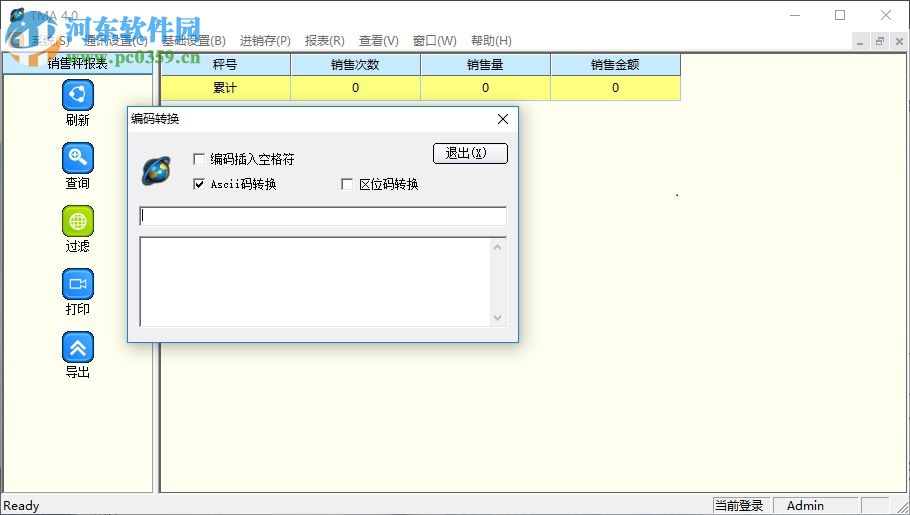Minimize the TMA 4.0 main window
Viewport: 910px width, 515px height.
795,15
